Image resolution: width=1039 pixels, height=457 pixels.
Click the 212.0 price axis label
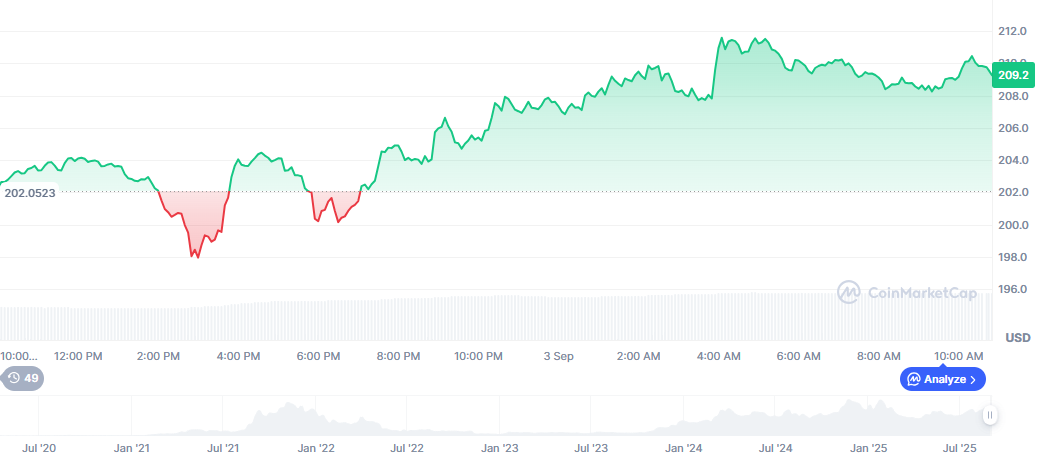pos(1013,32)
